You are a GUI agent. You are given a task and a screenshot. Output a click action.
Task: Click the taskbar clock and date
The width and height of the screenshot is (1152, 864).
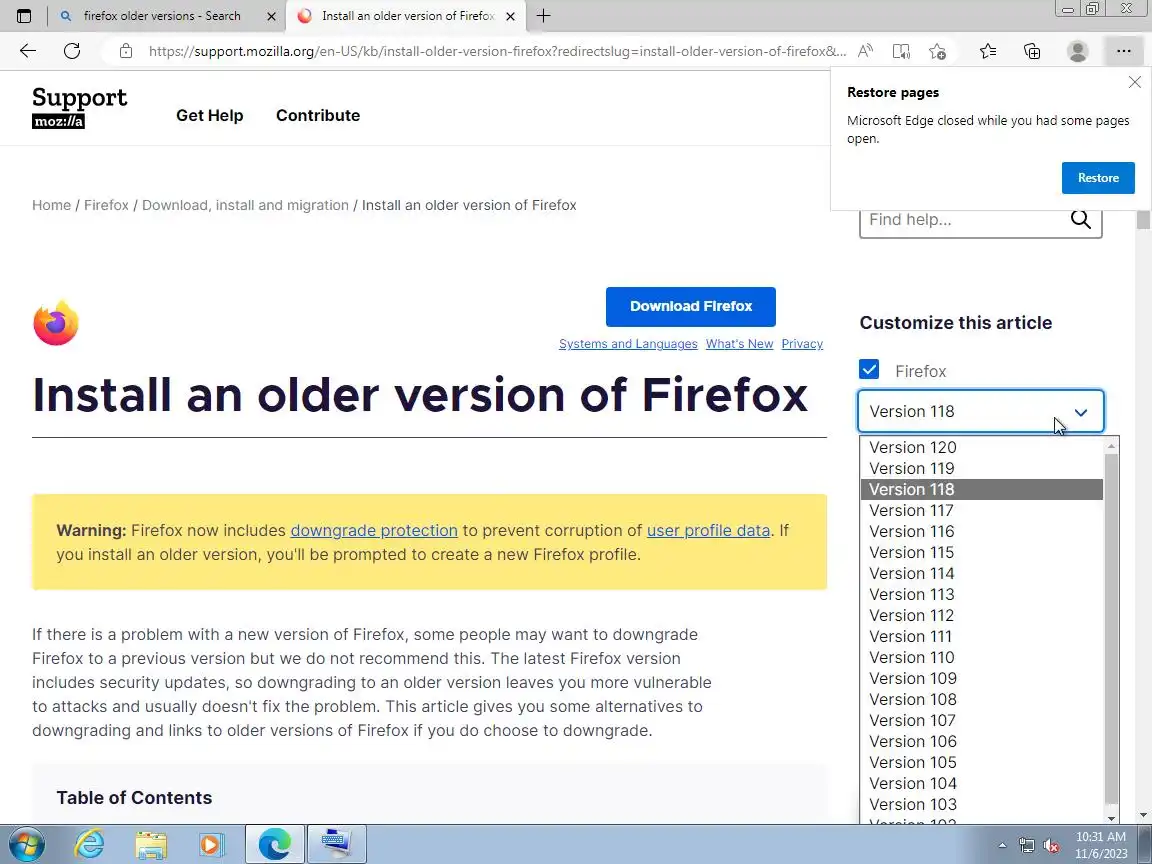(x=1101, y=845)
